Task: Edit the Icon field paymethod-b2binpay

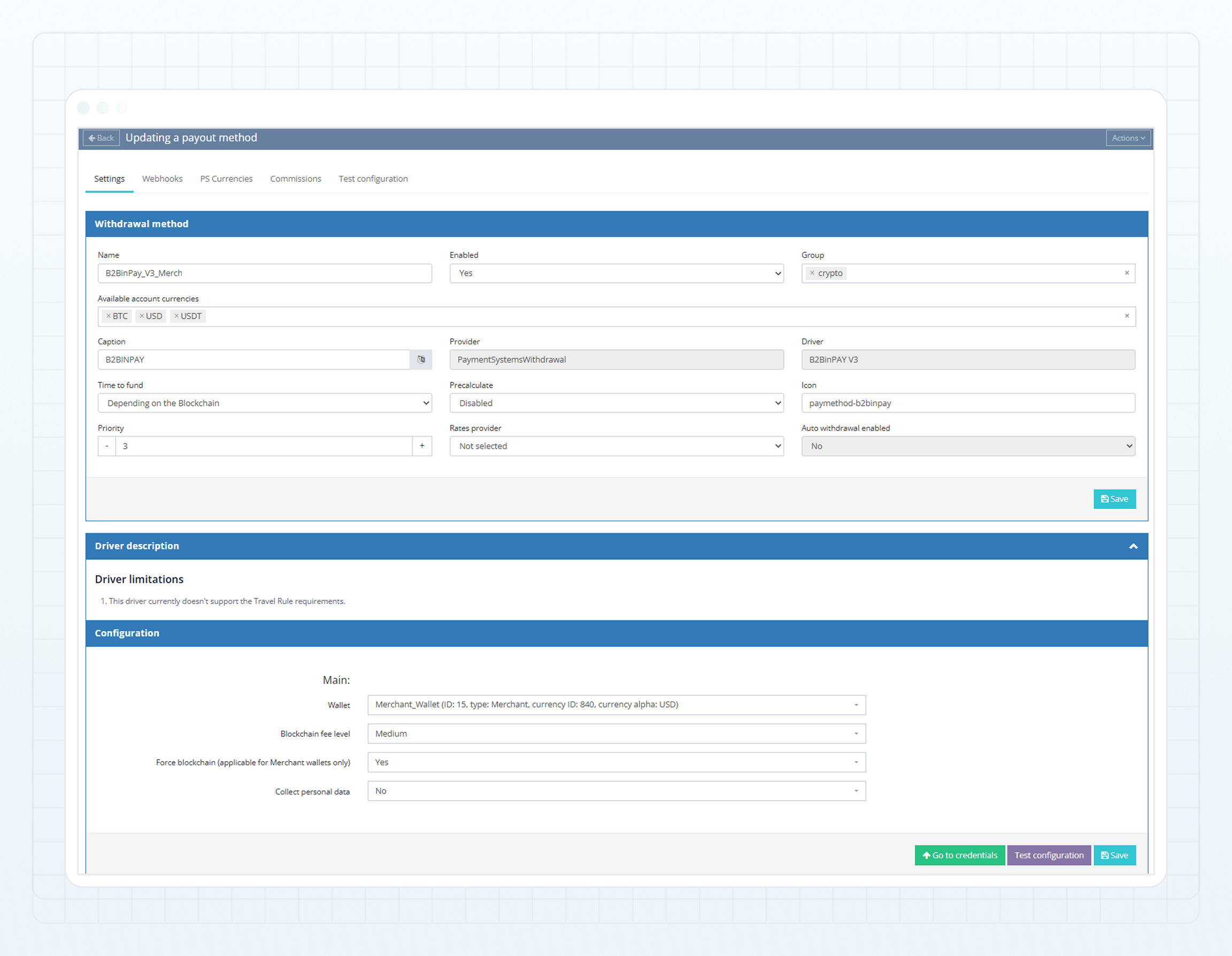Action: pyautogui.click(x=968, y=403)
